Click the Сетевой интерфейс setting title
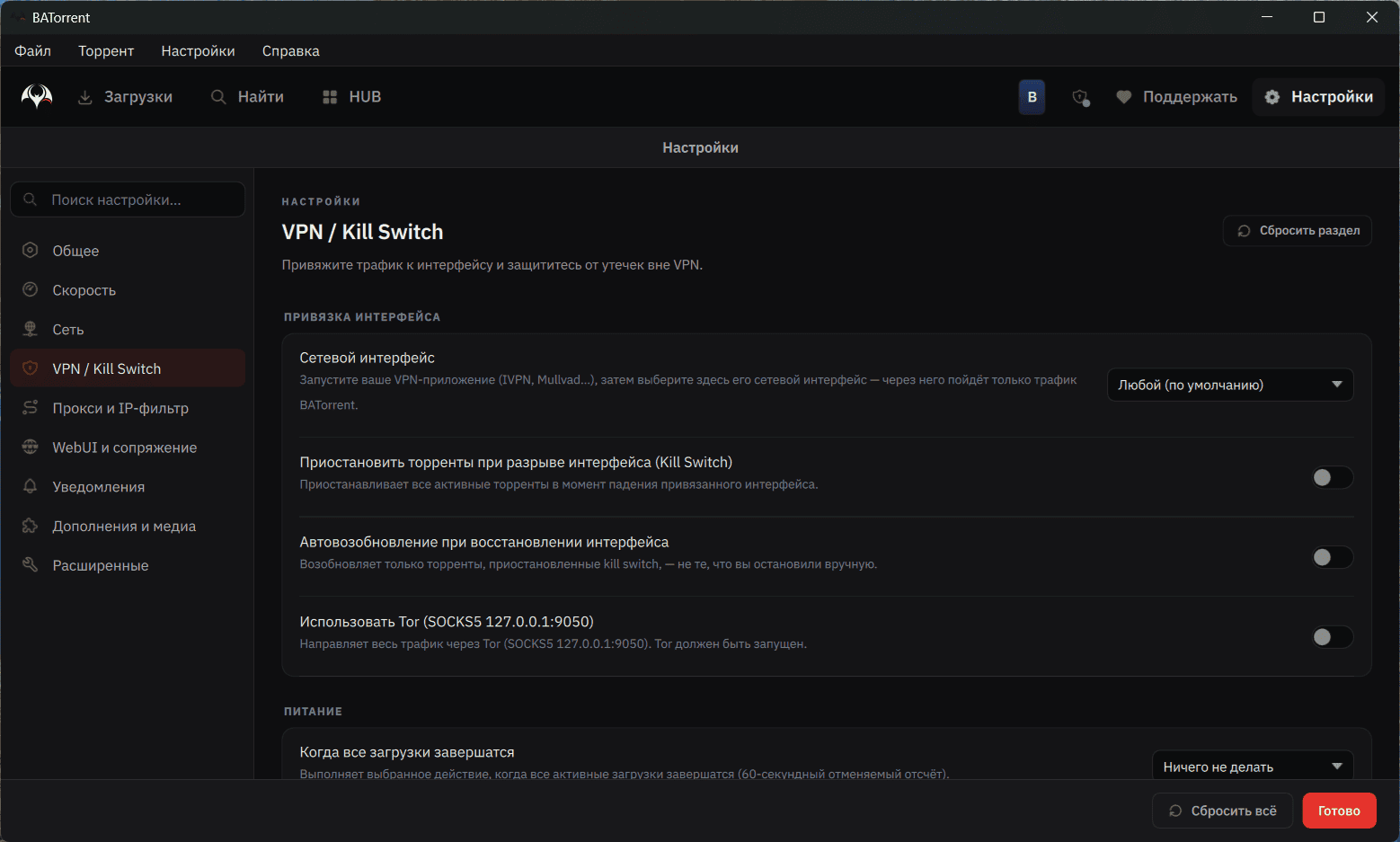Viewport: 1400px width, 842px height. coord(367,358)
